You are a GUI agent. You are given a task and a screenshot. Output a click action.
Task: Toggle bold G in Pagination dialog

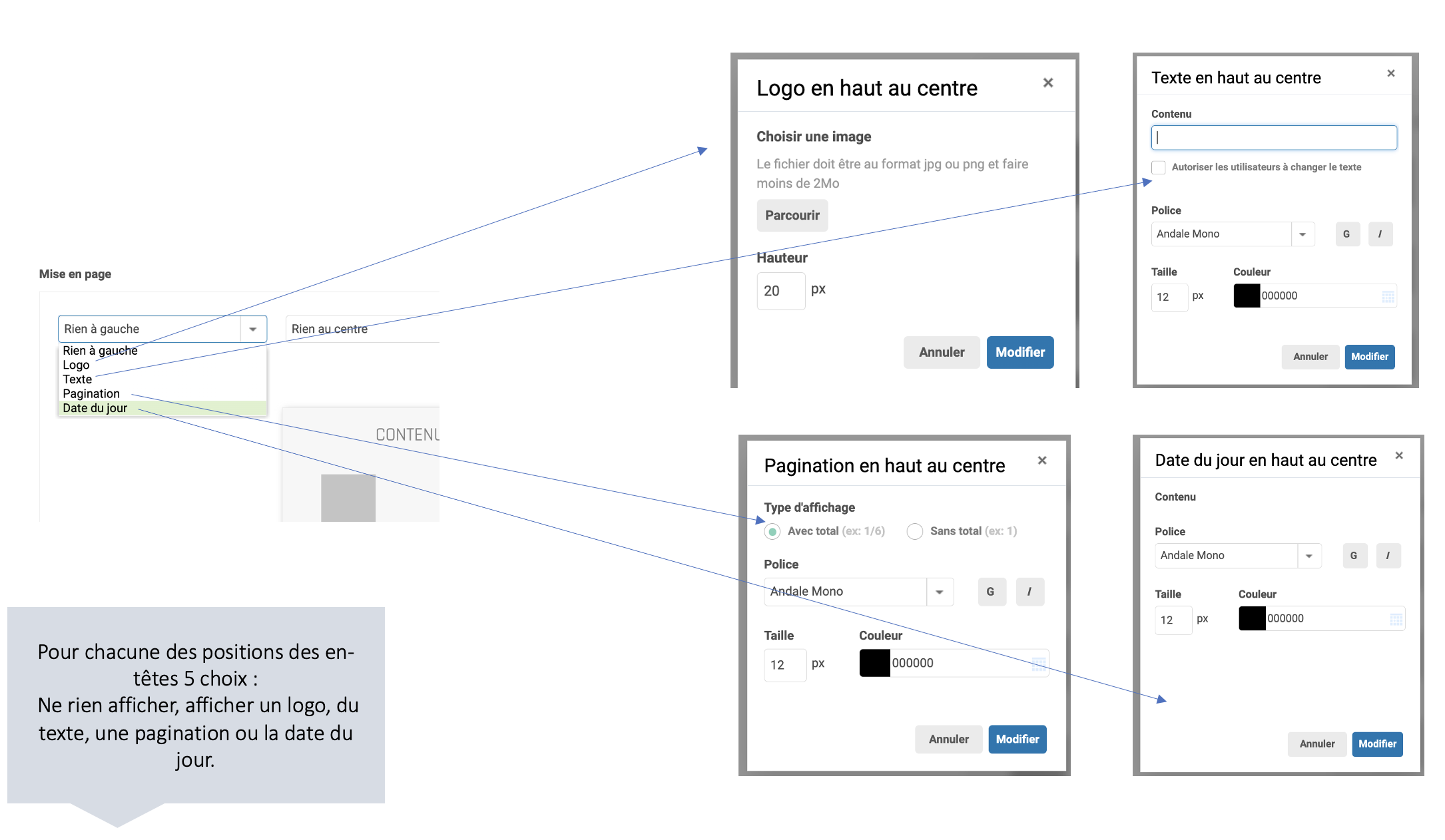991,592
